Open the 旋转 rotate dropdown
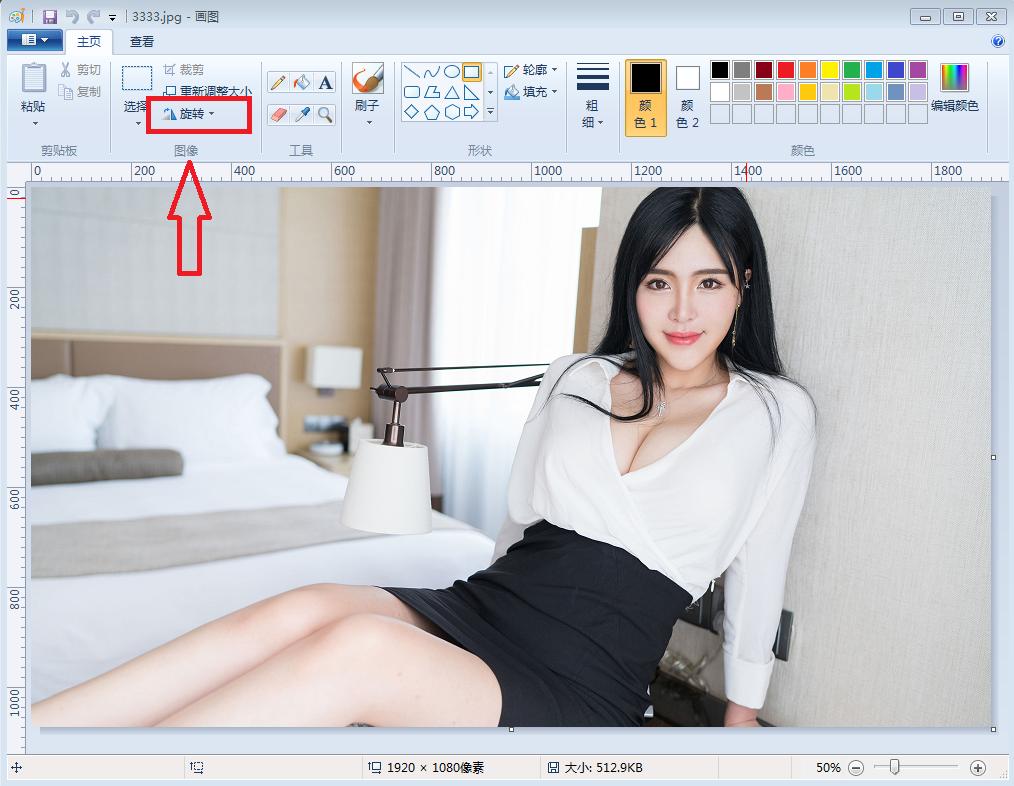The width and height of the screenshot is (1014, 786). 197,113
